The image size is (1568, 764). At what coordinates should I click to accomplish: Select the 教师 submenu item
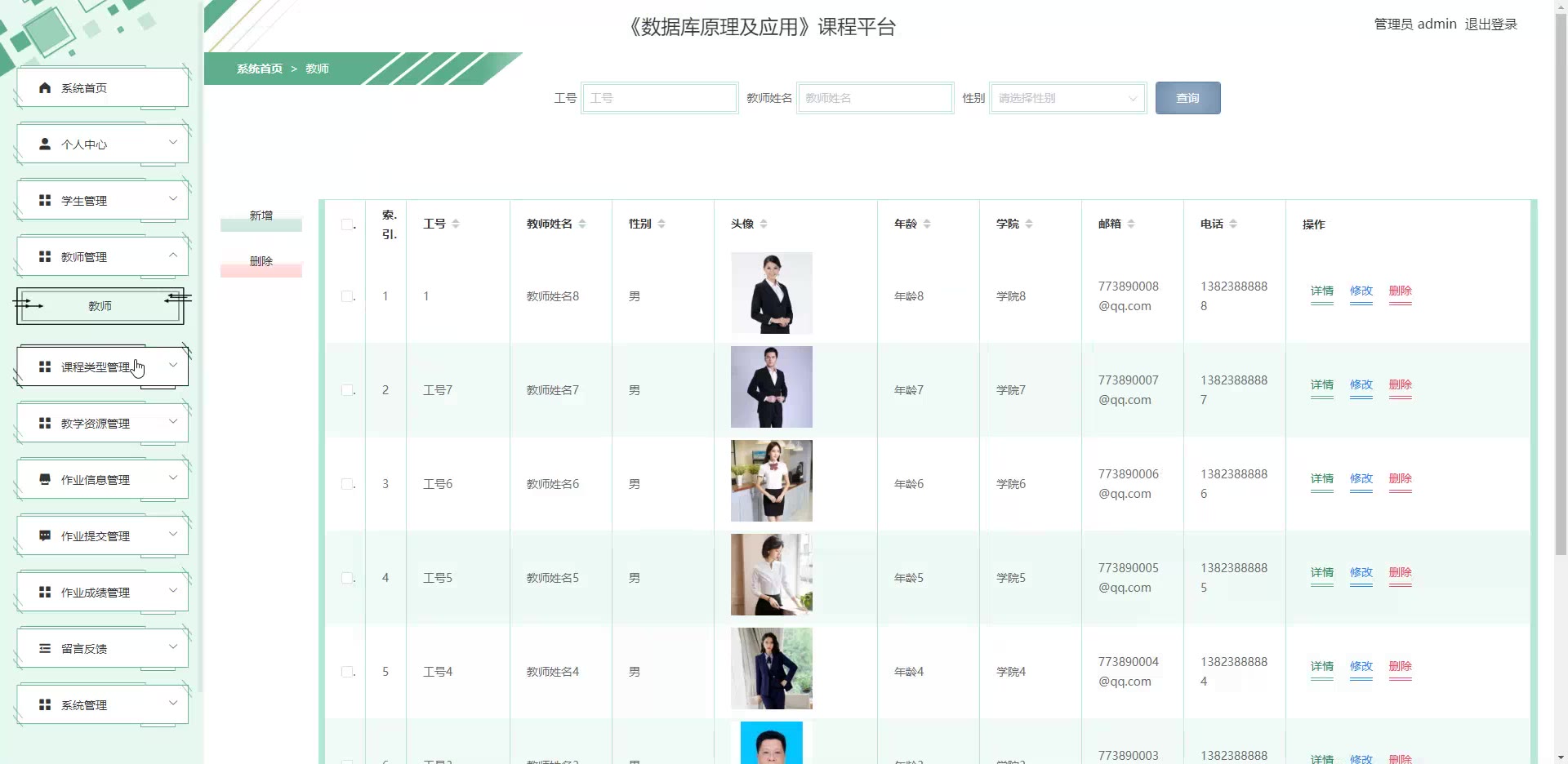(100, 306)
